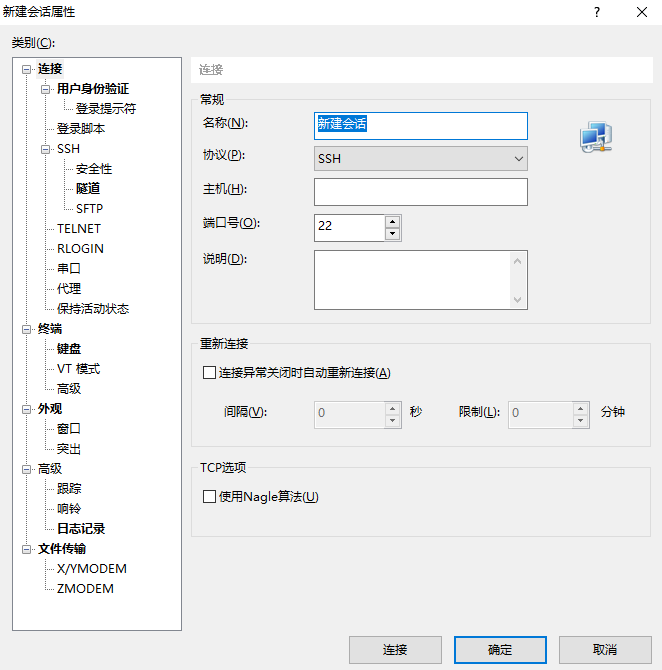The height and width of the screenshot is (670, 662).
Task: Collapse the 高级 category node
Action: [x=26, y=469]
